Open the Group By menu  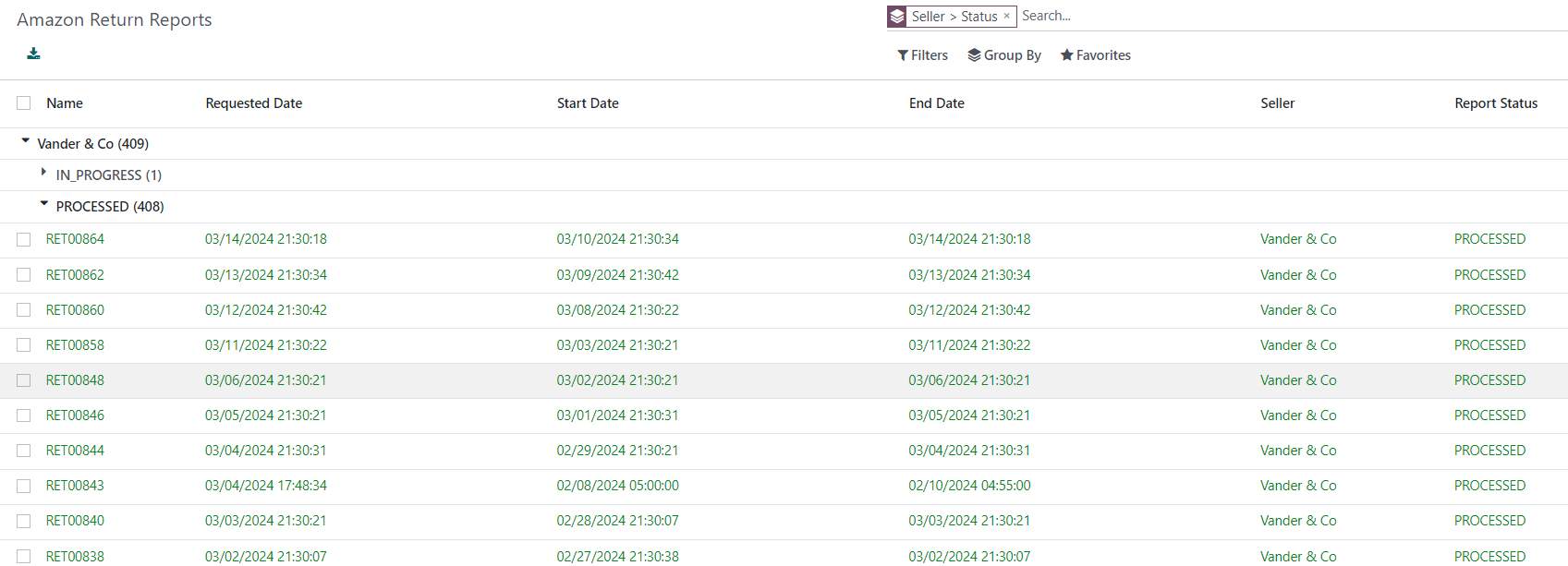click(x=1004, y=55)
